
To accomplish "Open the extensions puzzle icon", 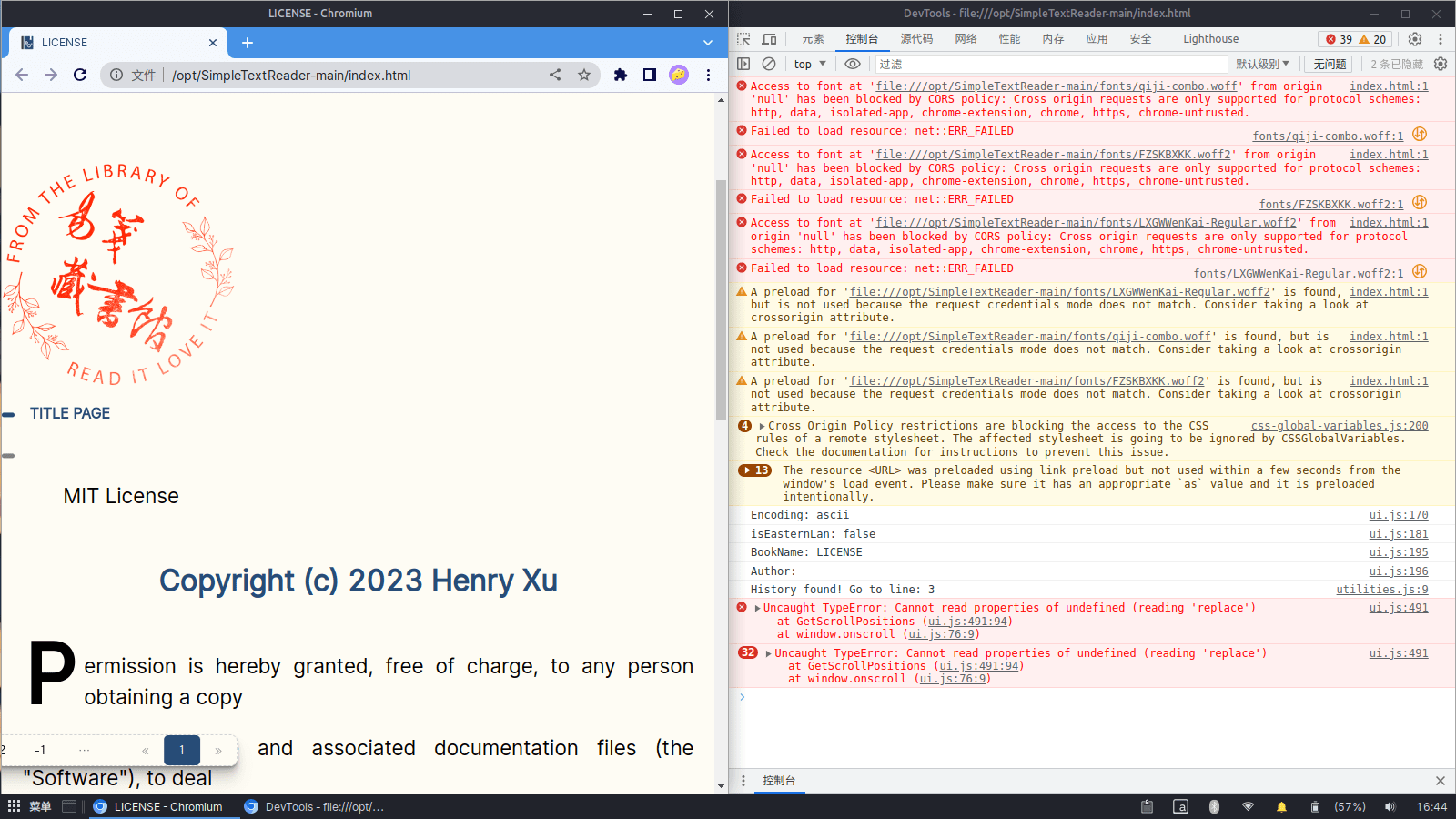I will pos(621,75).
